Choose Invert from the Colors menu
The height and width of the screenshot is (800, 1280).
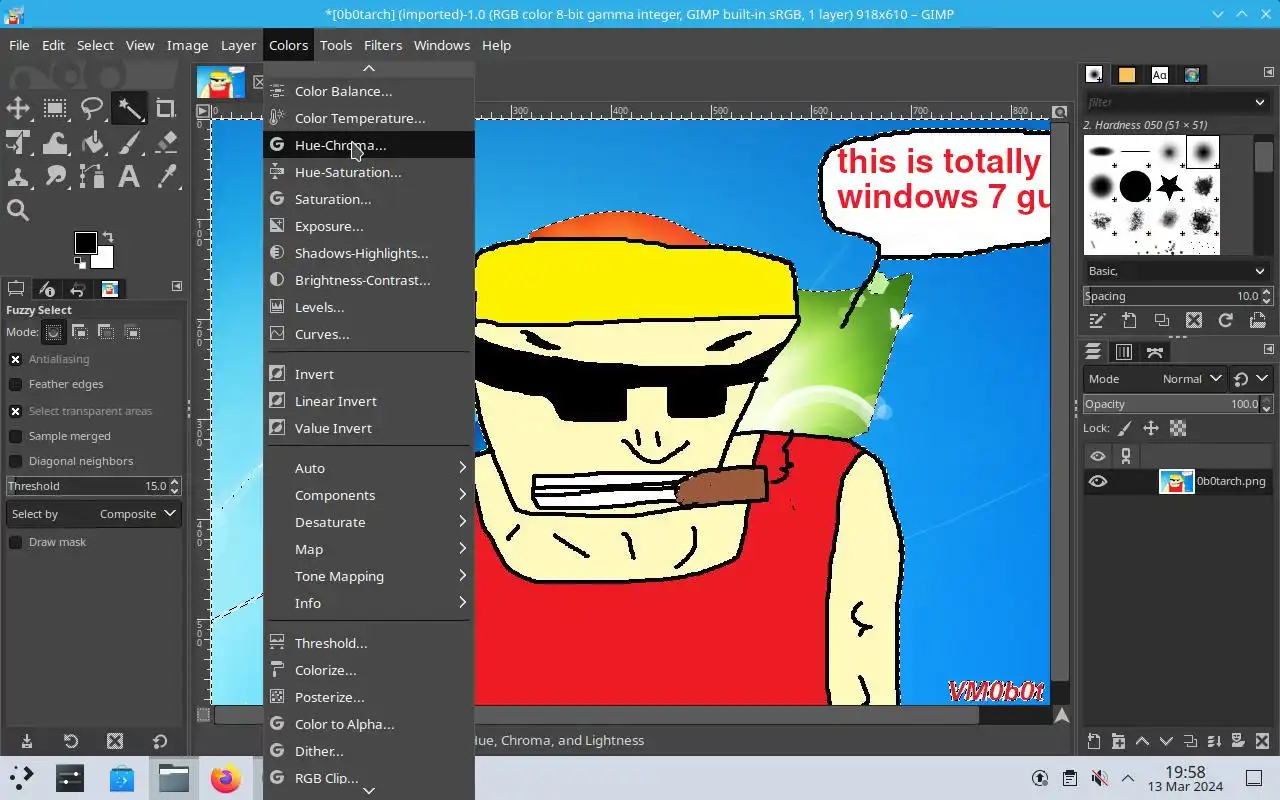click(369, 374)
